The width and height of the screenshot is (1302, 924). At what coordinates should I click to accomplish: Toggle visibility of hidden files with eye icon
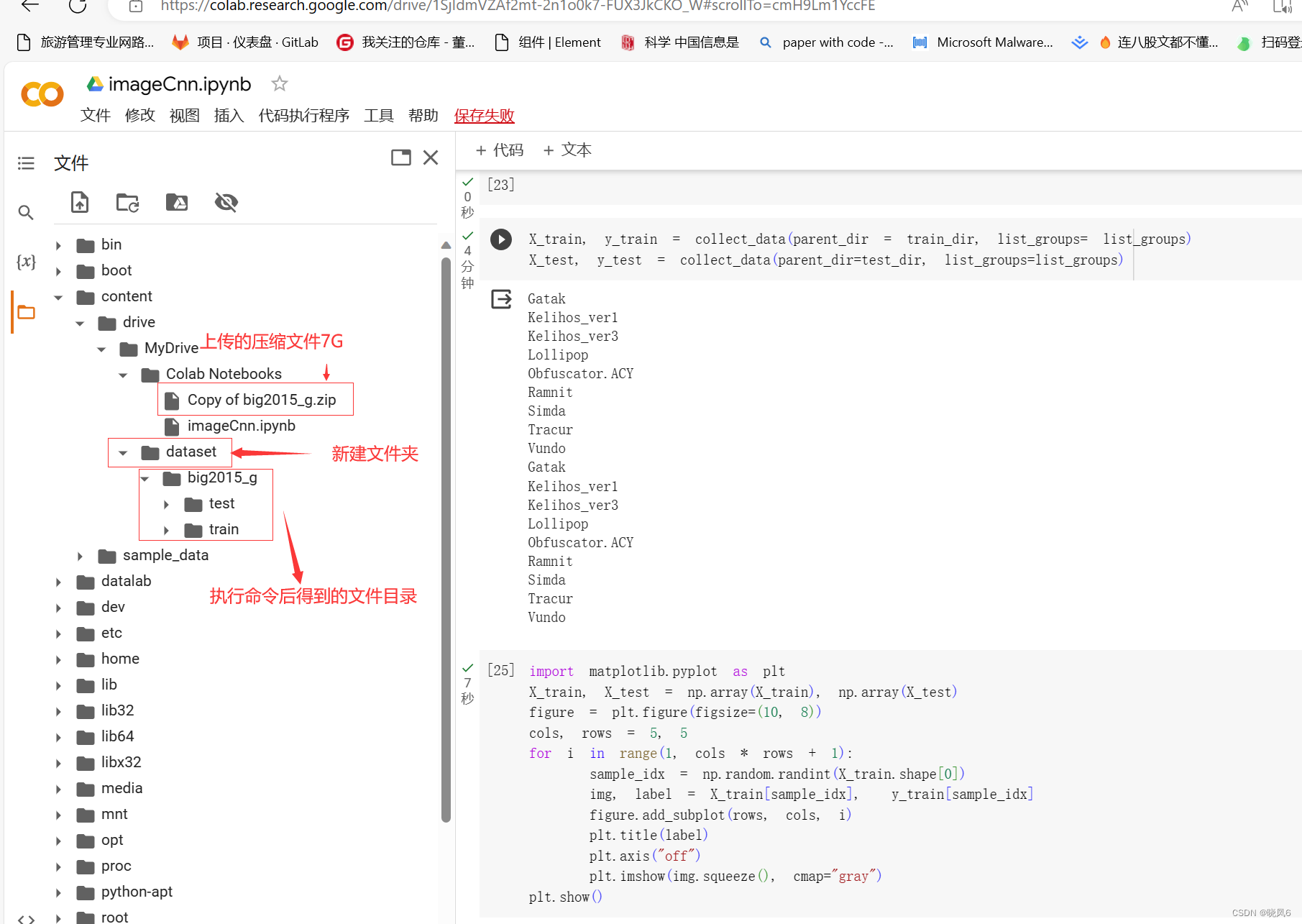coord(226,202)
